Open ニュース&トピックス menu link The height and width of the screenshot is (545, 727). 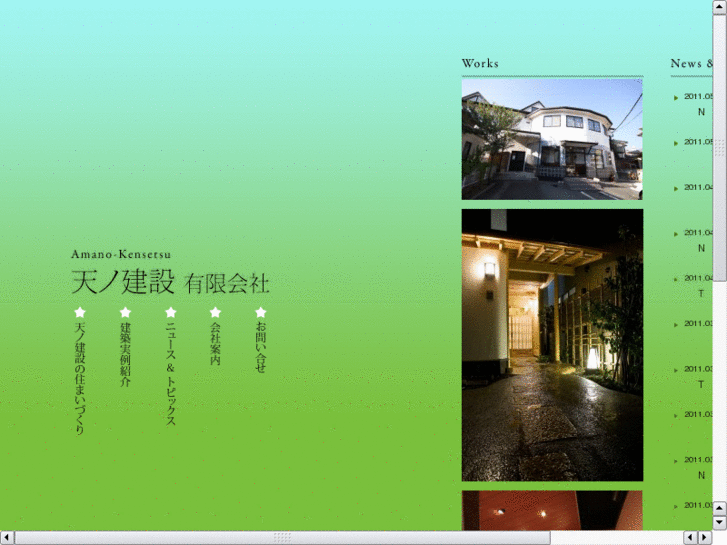[x=171, y=373]
